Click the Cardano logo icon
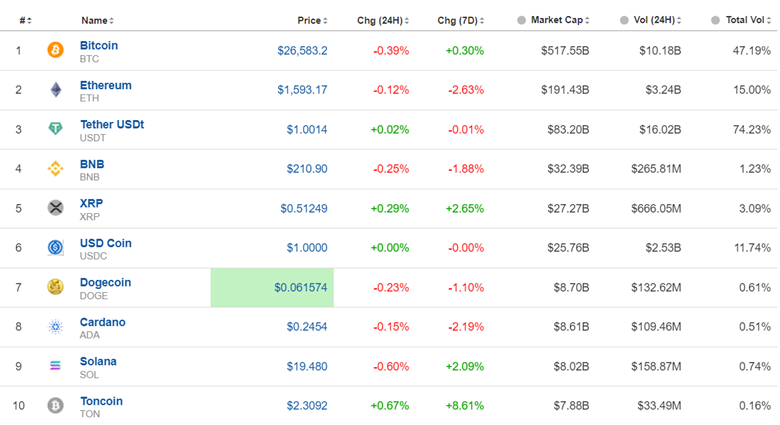Screen dimensions: 780x425 click(55, 326)
